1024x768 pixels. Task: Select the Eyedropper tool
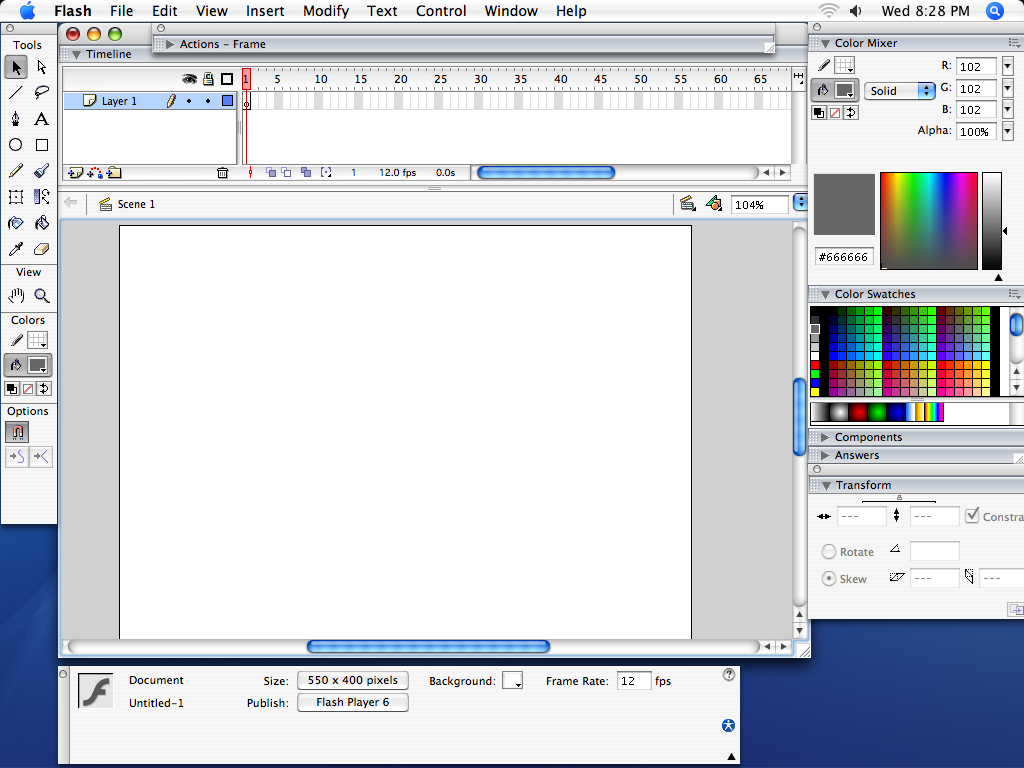click(x=16, y=249)
